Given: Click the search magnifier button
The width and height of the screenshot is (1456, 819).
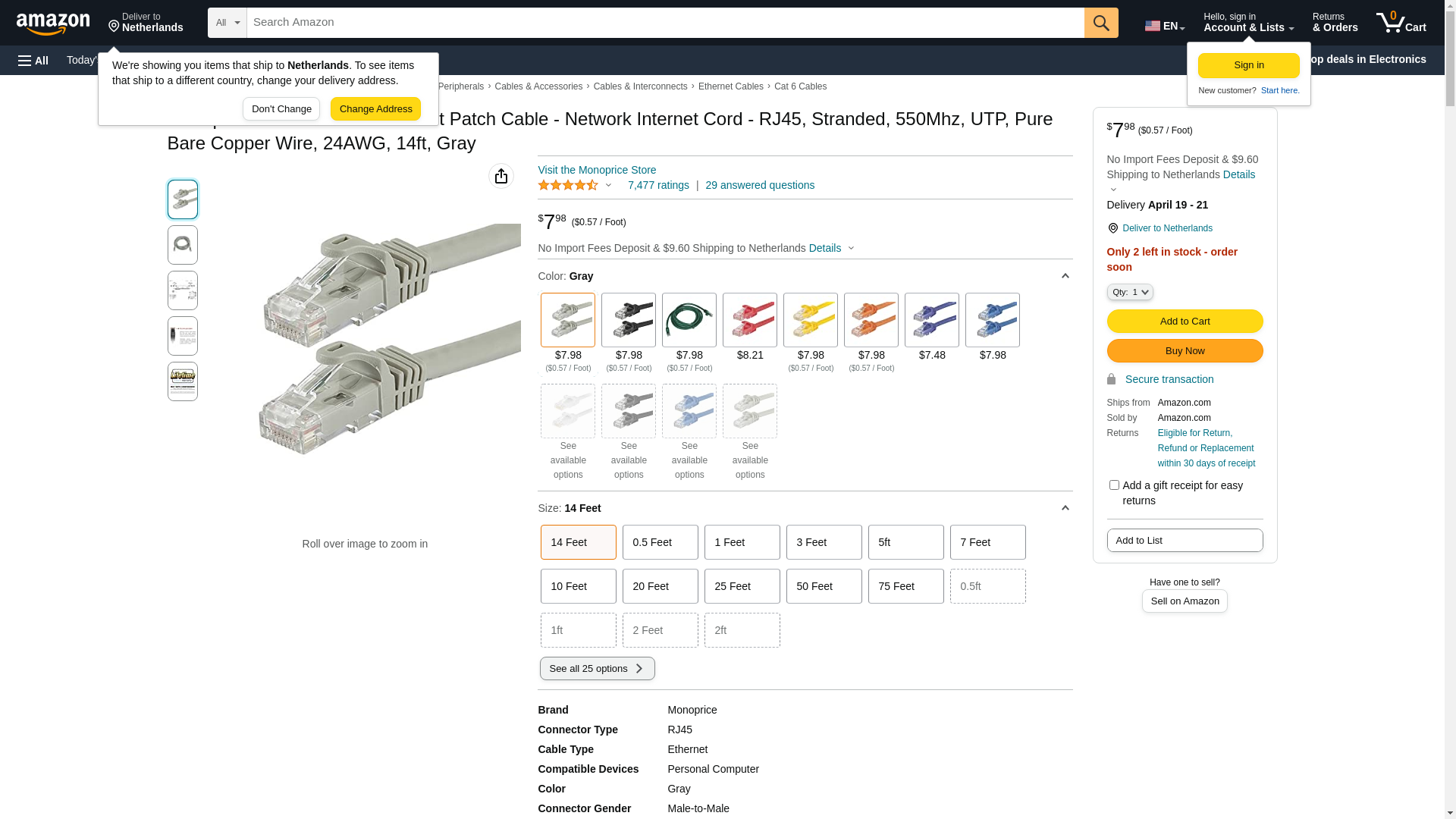Looking at the screenshot, I should 1100,23.
